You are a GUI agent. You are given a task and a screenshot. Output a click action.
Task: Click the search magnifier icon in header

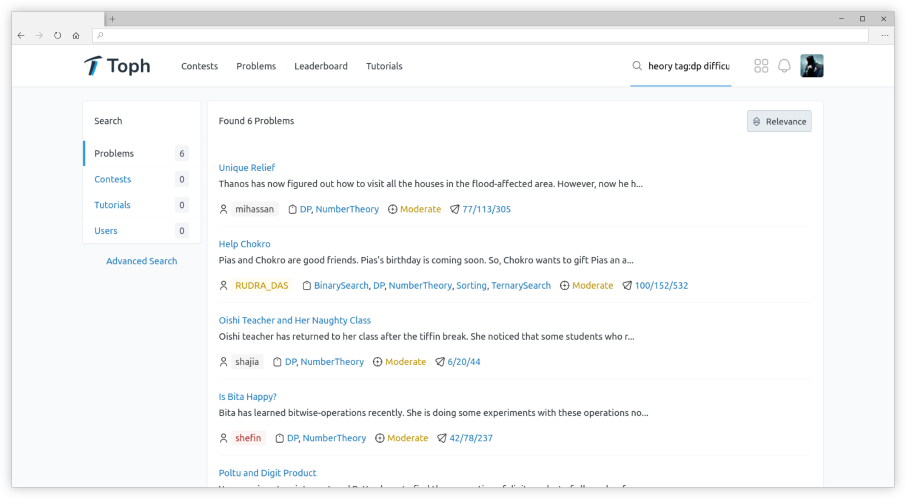click(637, 66)
